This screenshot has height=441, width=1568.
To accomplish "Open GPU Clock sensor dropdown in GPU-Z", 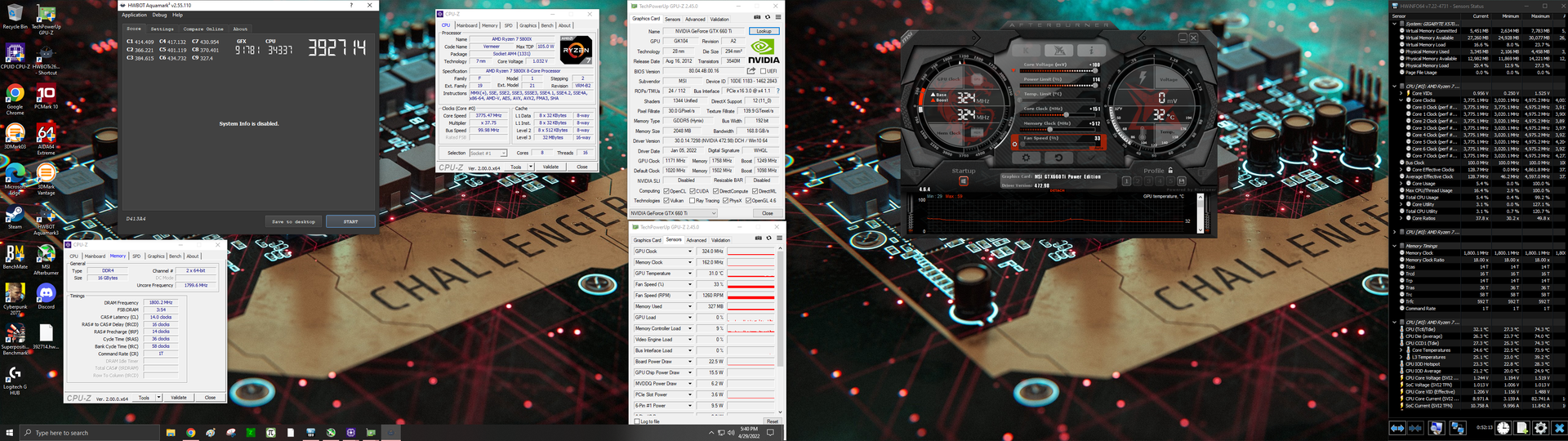I will pos(690,251).
